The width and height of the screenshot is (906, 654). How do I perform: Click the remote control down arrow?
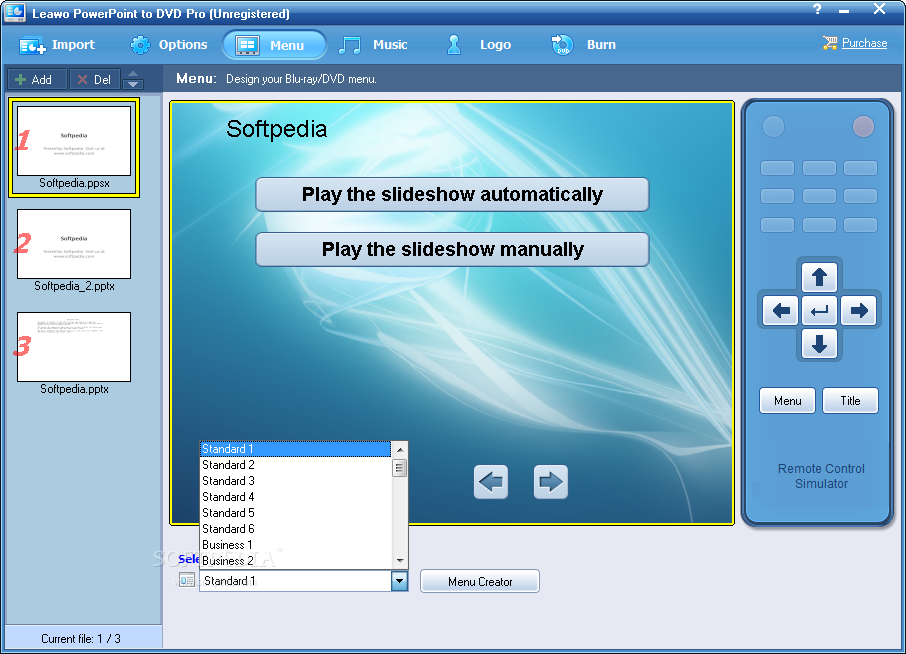(819, 344)
